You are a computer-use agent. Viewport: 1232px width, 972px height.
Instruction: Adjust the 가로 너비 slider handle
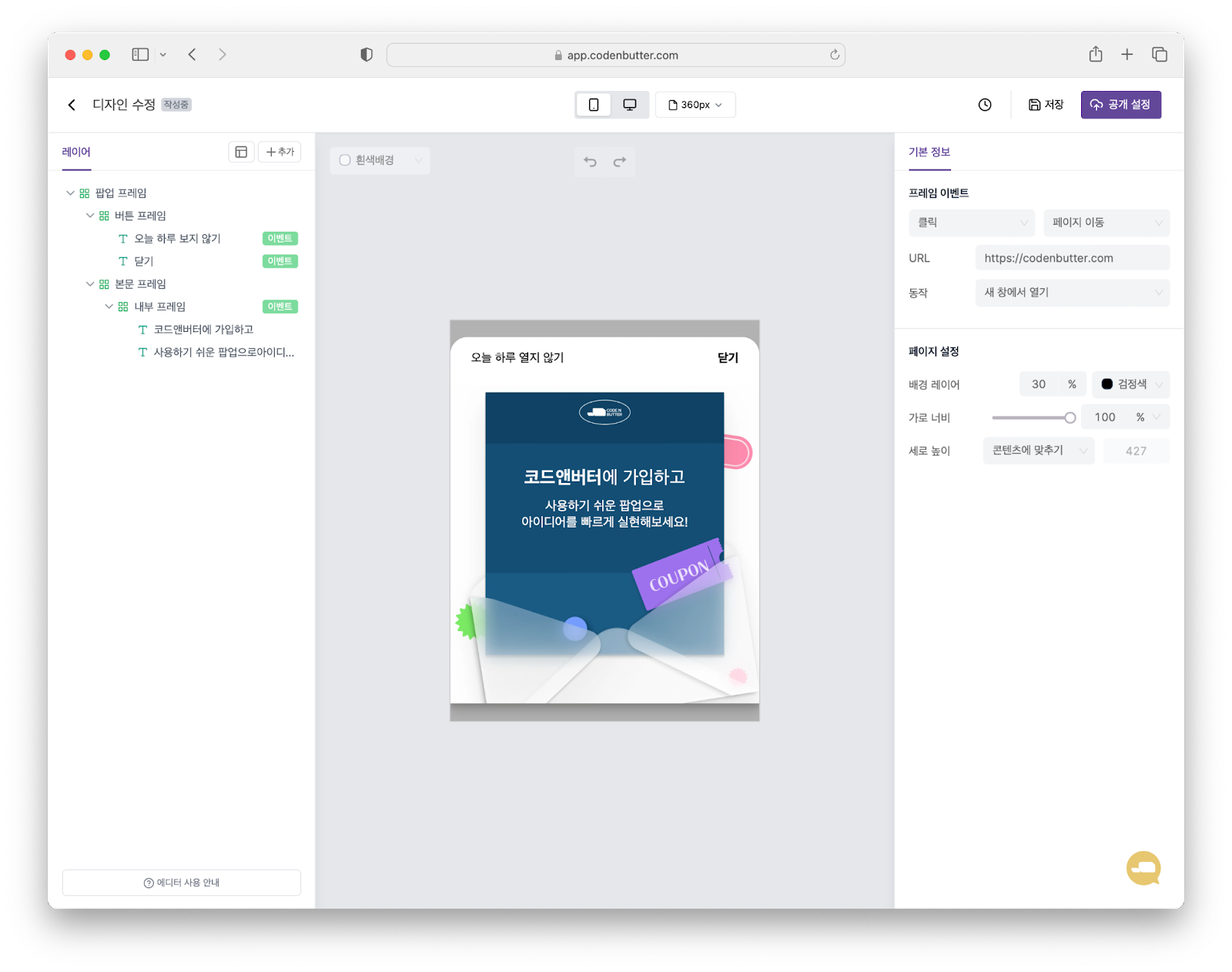click(1070, 417)
